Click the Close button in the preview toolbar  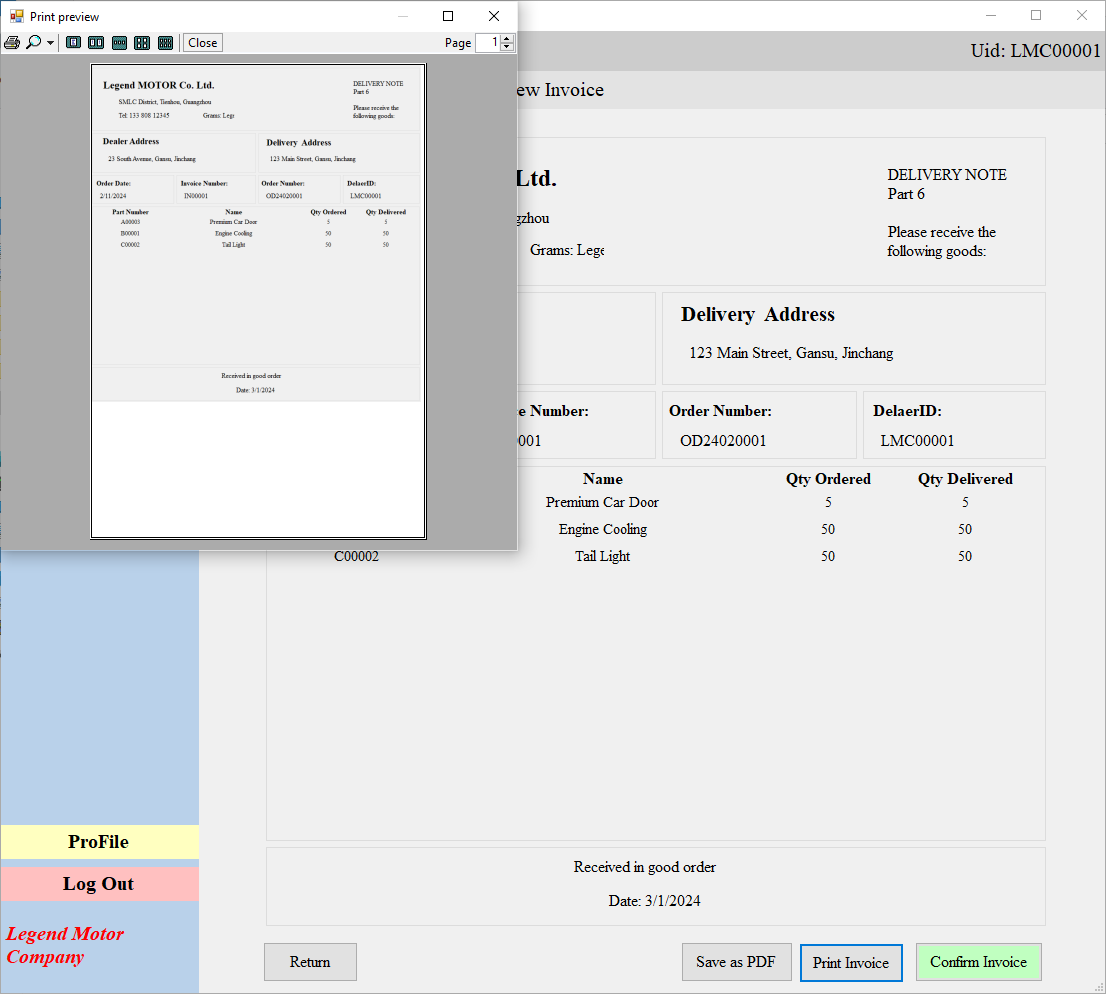point(202,42)
